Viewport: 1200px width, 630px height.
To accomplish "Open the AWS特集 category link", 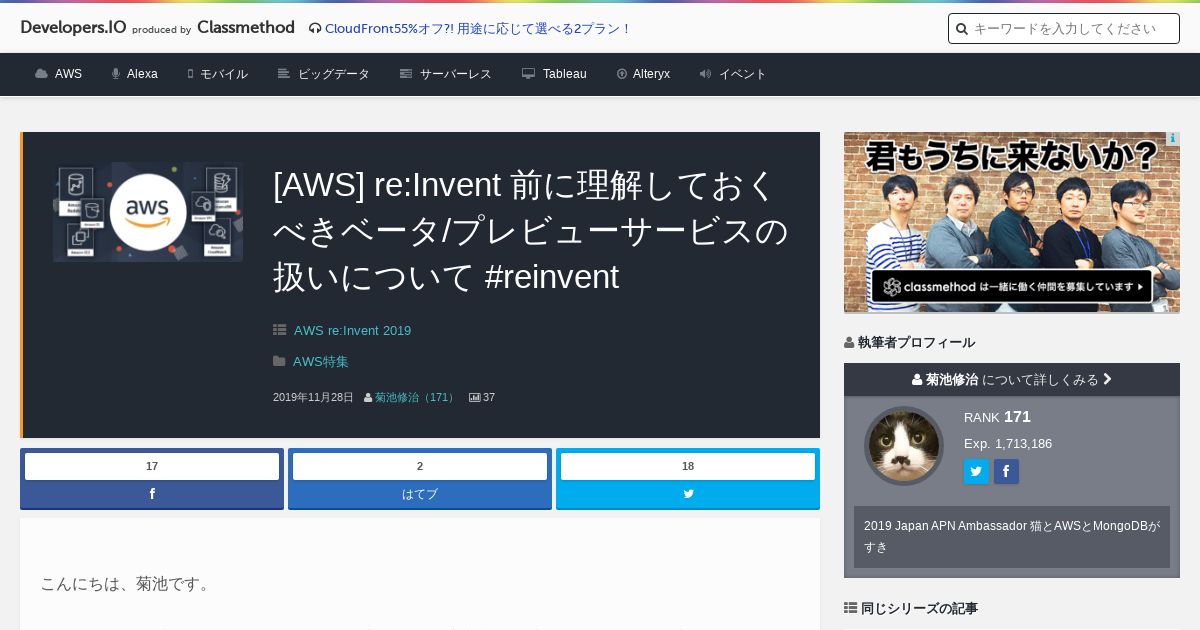I will 321,361.
